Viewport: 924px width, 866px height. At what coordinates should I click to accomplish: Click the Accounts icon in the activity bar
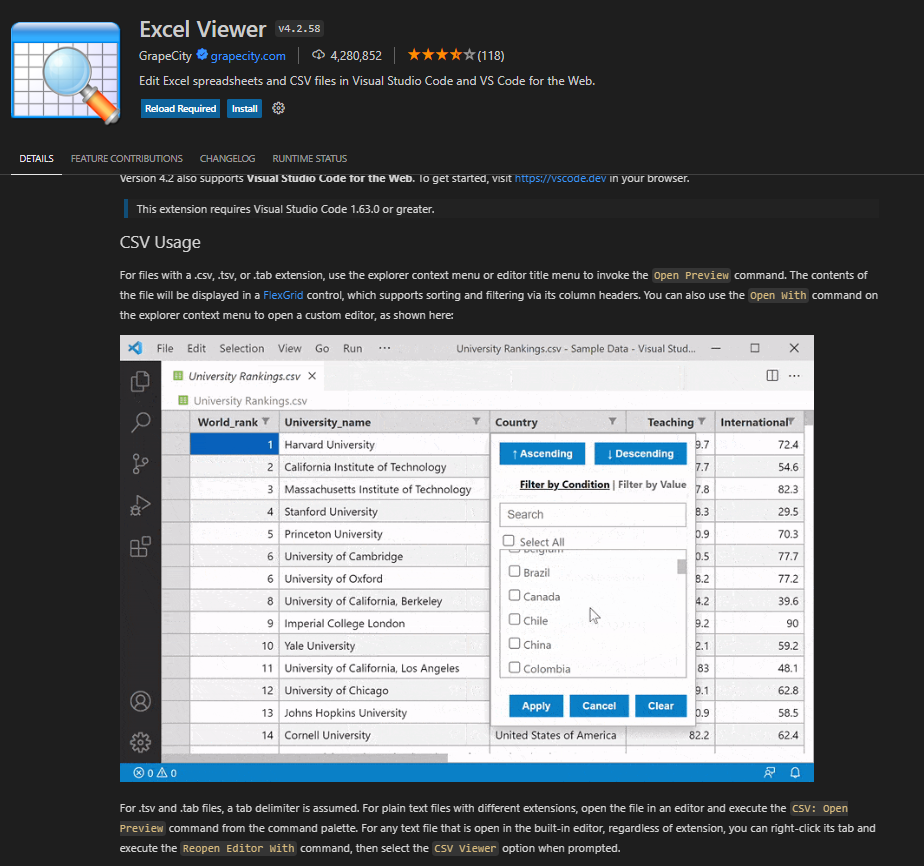point(140,701)
